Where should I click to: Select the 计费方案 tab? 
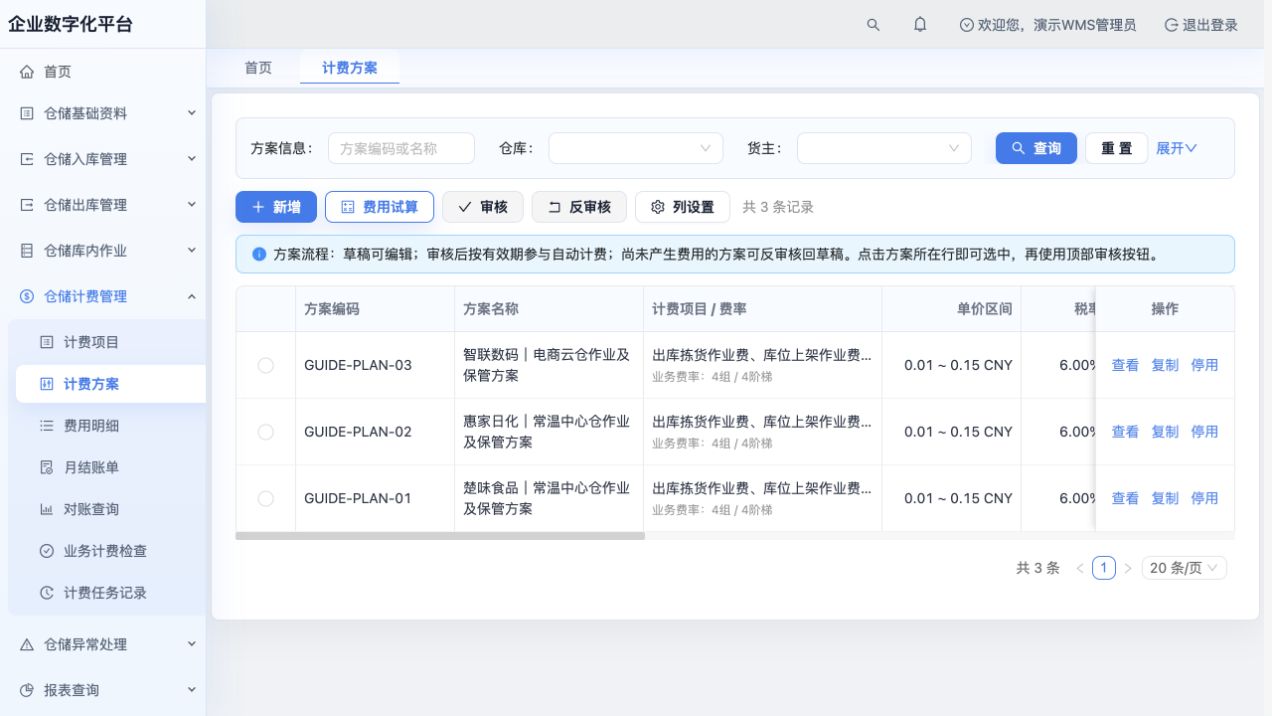pyautogui.click(x=350, y=68)
